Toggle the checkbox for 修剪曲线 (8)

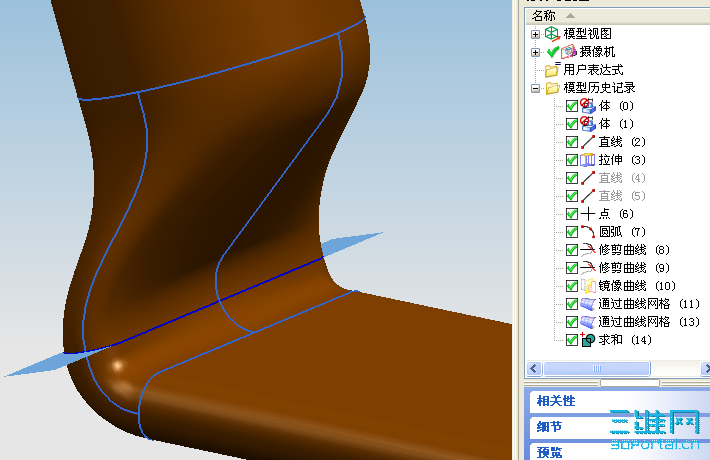(572, 250)
